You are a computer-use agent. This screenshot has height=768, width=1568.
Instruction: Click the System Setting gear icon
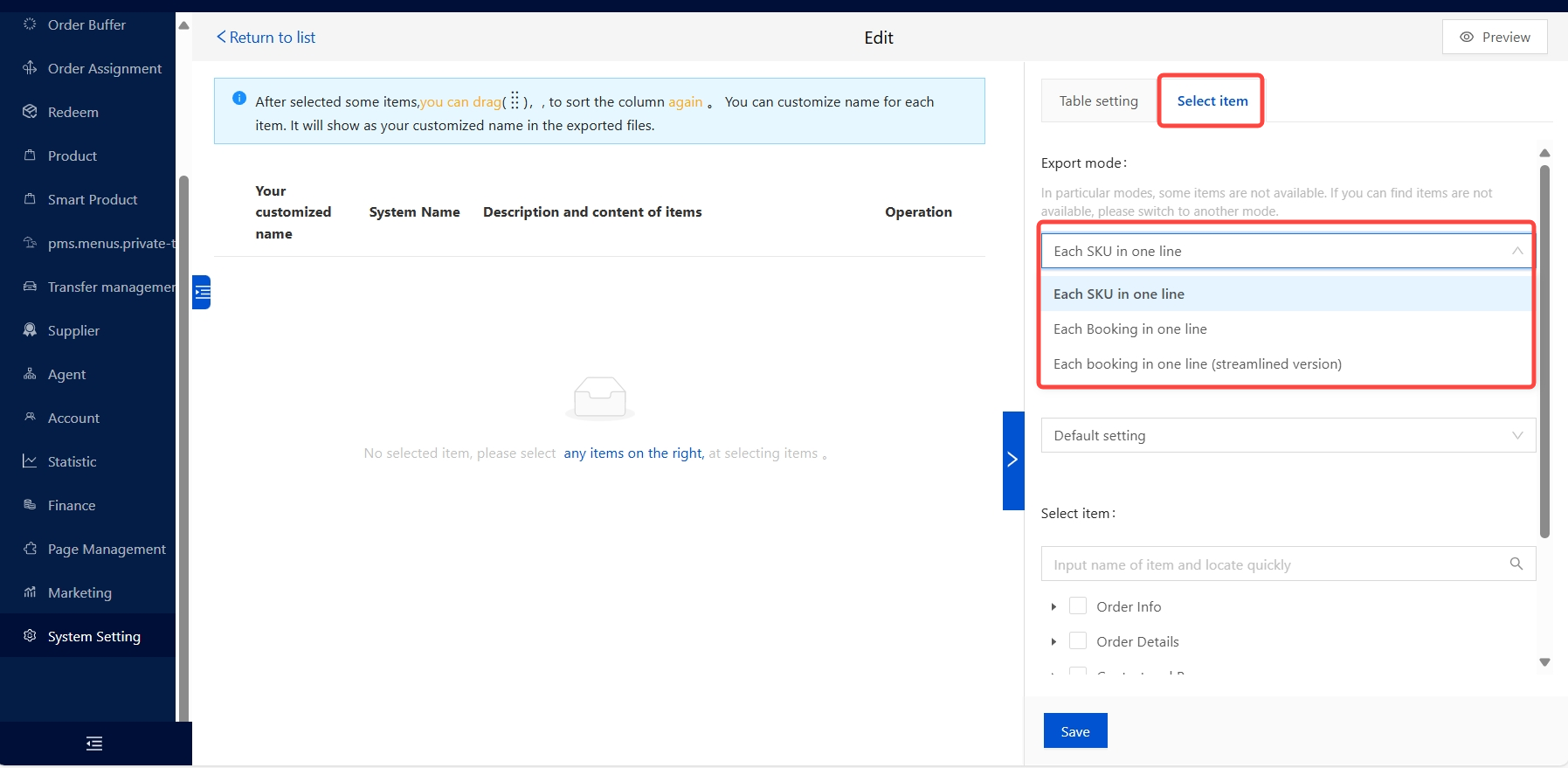point(30,636)
